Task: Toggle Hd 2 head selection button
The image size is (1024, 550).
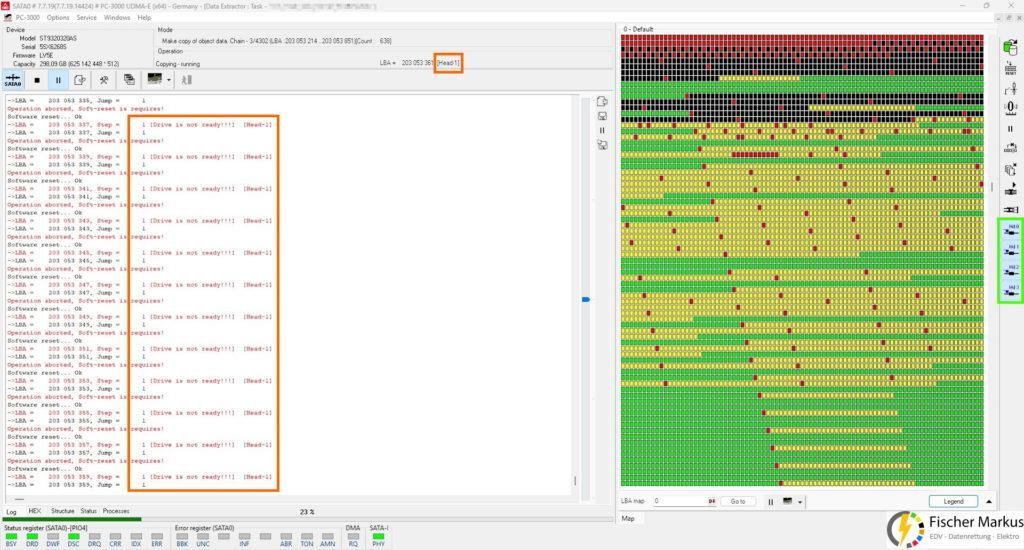Action: coord(1011,271)
